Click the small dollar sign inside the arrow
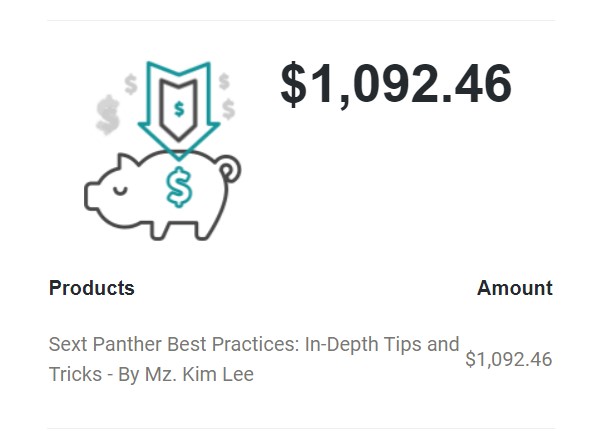This screenshot has height=434, width=607. (179, 109)
